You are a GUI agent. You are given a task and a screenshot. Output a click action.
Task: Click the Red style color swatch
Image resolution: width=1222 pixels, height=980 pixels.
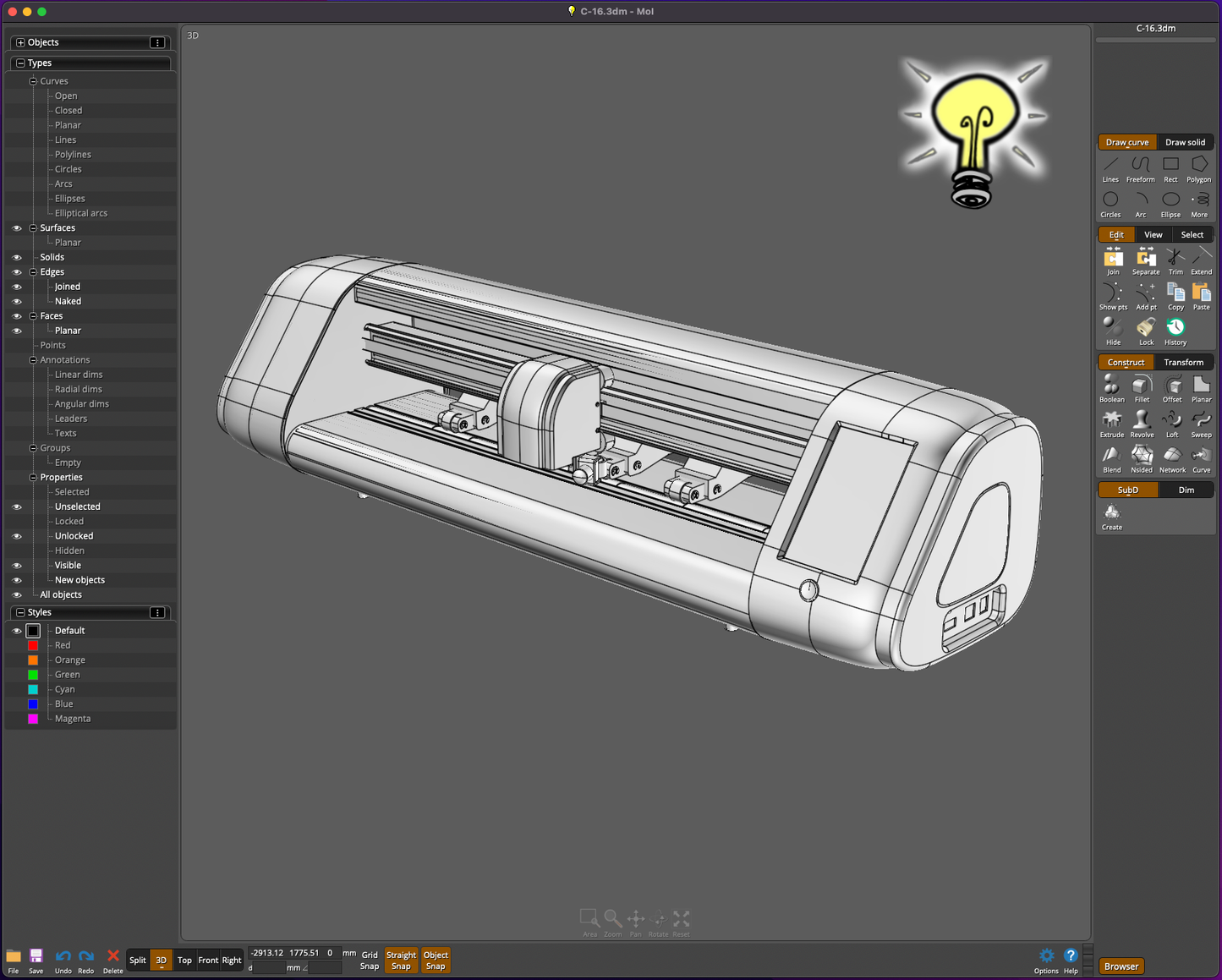tap(33, 645)
